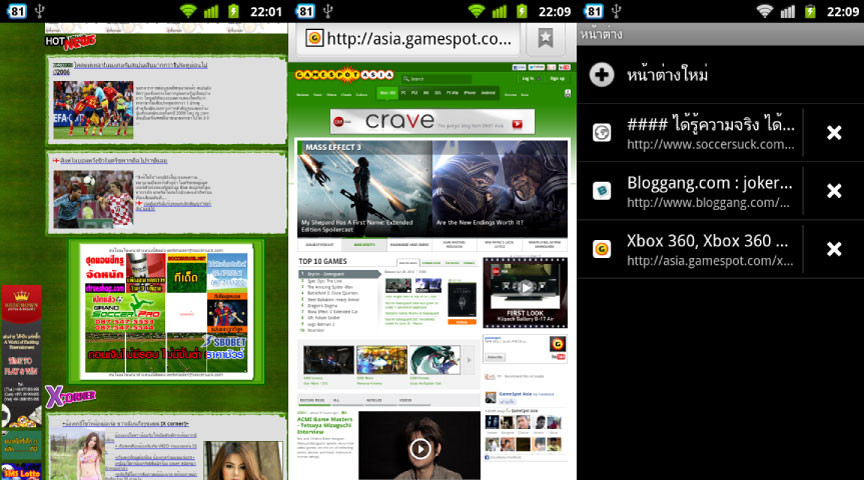Select the PC platform tab on GameSpot

click(x=403, y=93)
